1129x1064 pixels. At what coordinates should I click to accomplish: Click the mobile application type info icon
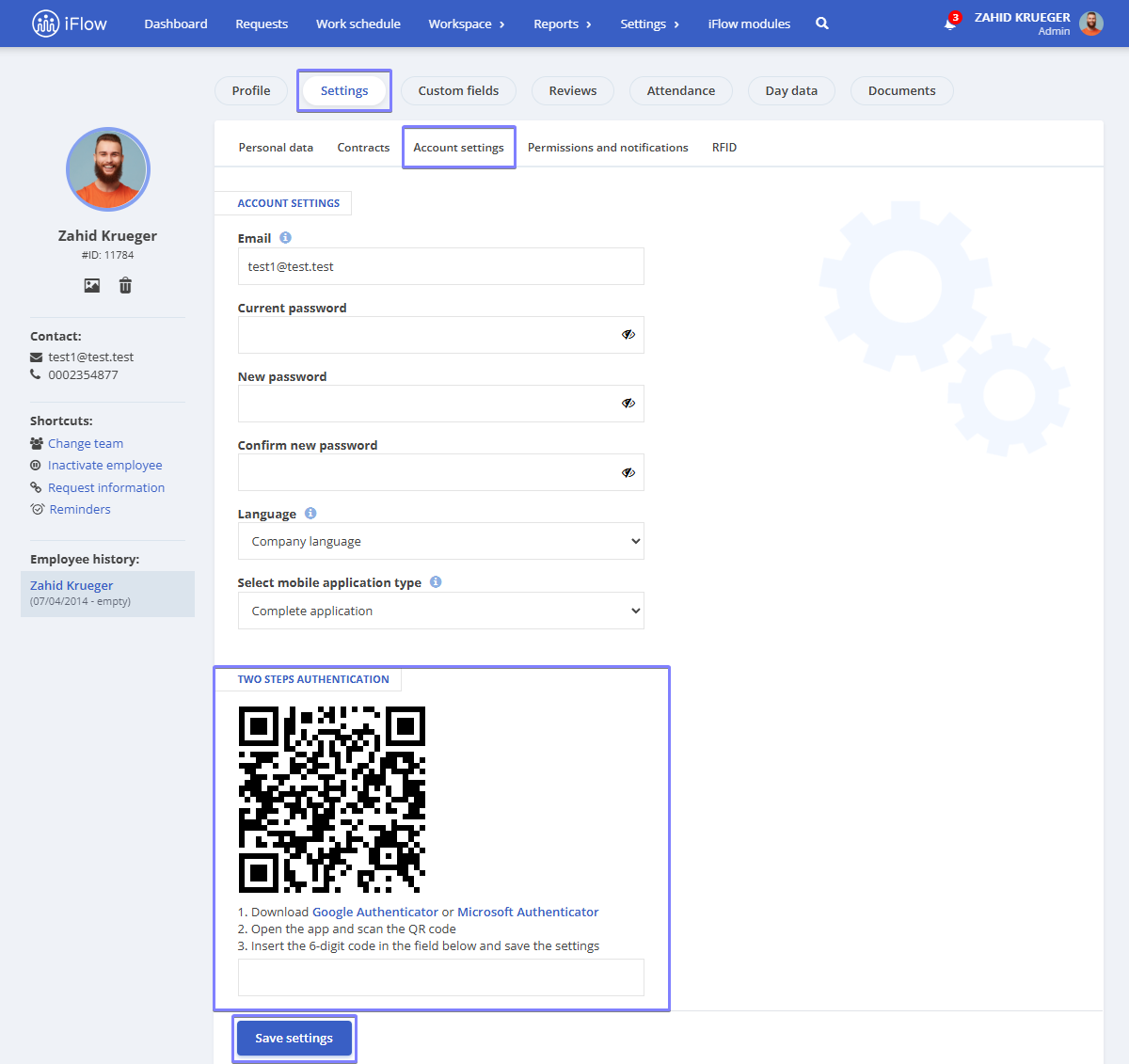tap(436, 582)
